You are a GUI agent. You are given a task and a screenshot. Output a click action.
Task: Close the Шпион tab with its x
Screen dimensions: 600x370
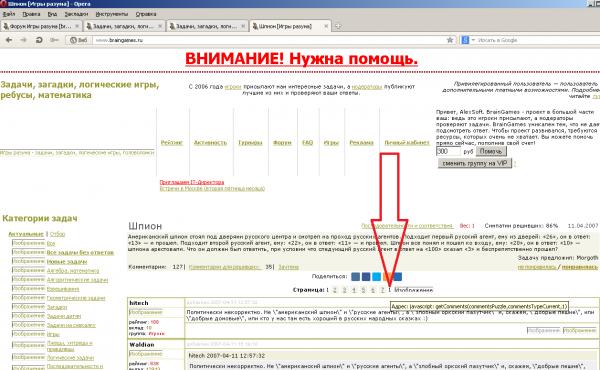point(326,26)
